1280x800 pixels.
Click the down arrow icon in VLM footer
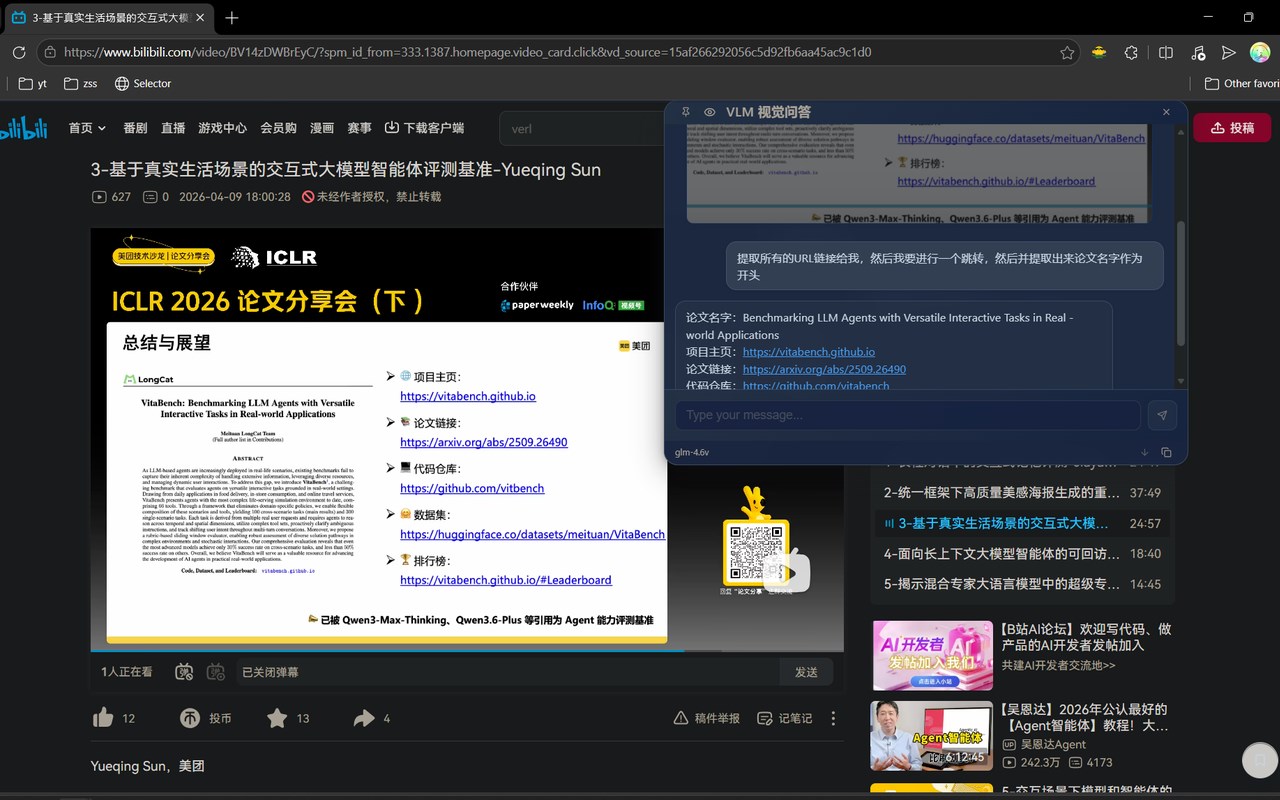click(x=1145, y=452)
